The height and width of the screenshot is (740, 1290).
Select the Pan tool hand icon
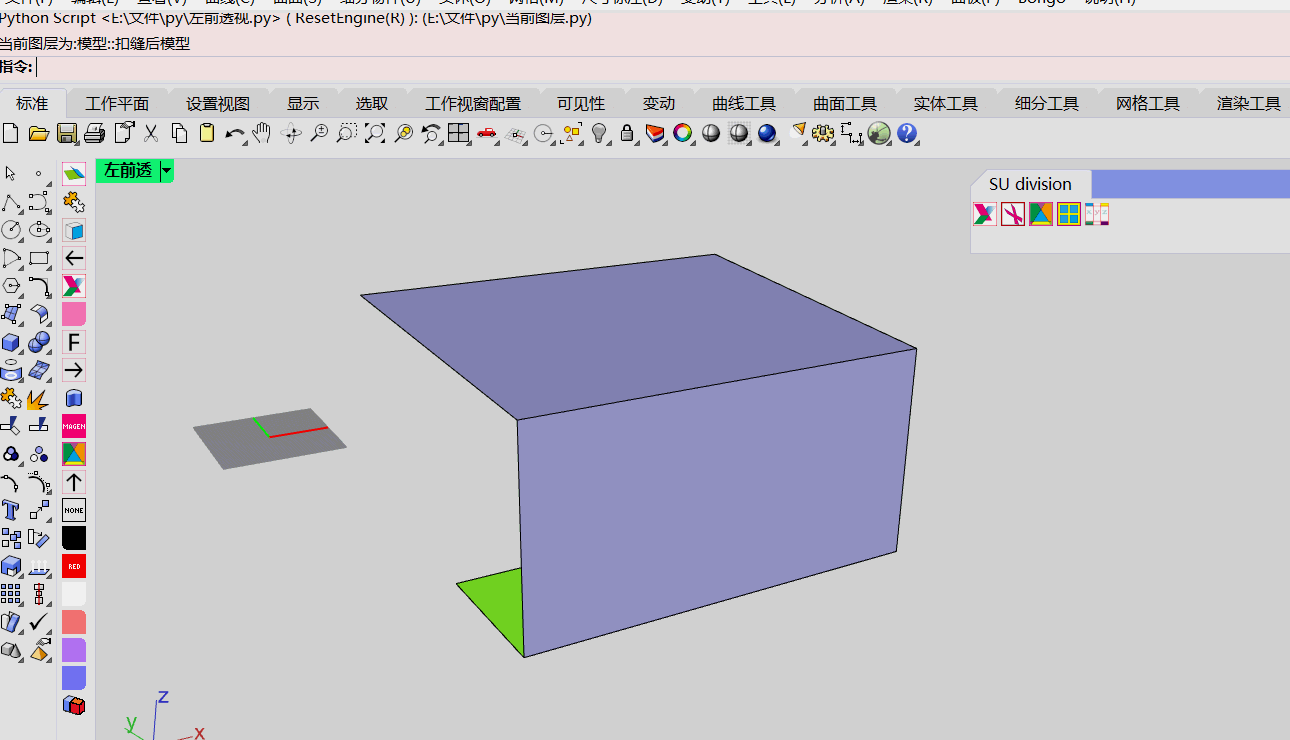(260, 132)
